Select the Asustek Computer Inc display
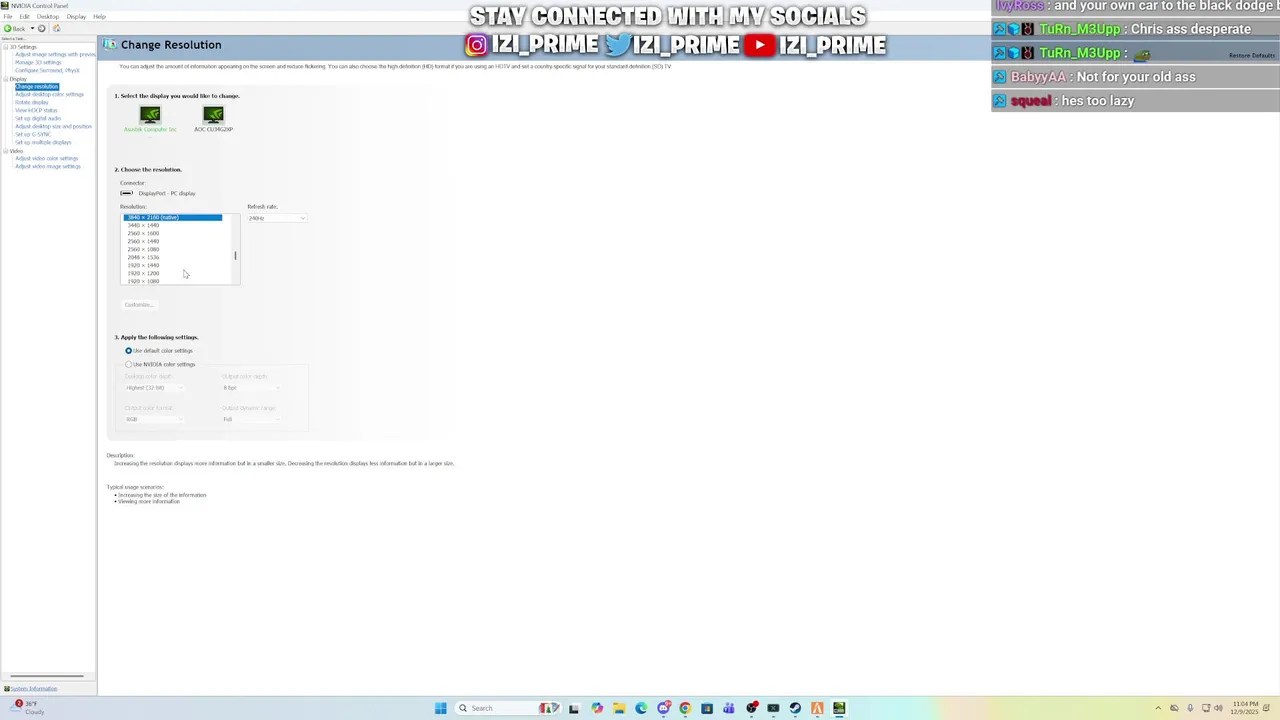 pyautogui.click(x=150, y=119)
